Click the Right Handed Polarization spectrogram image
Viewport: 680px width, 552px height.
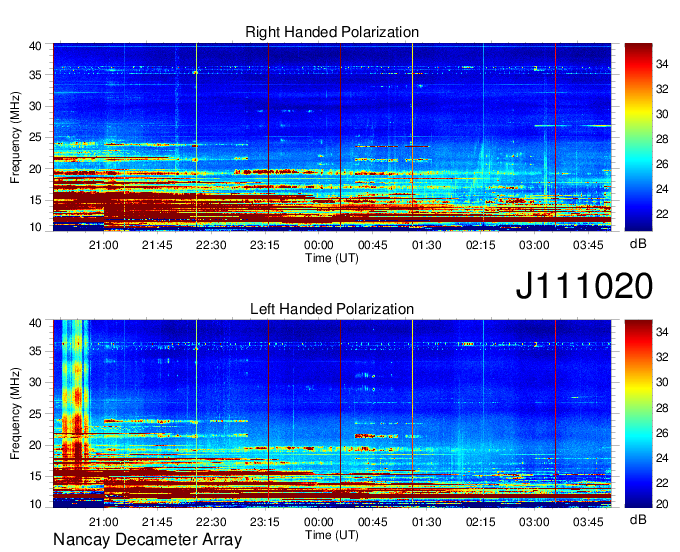click(x=332, y=137)
